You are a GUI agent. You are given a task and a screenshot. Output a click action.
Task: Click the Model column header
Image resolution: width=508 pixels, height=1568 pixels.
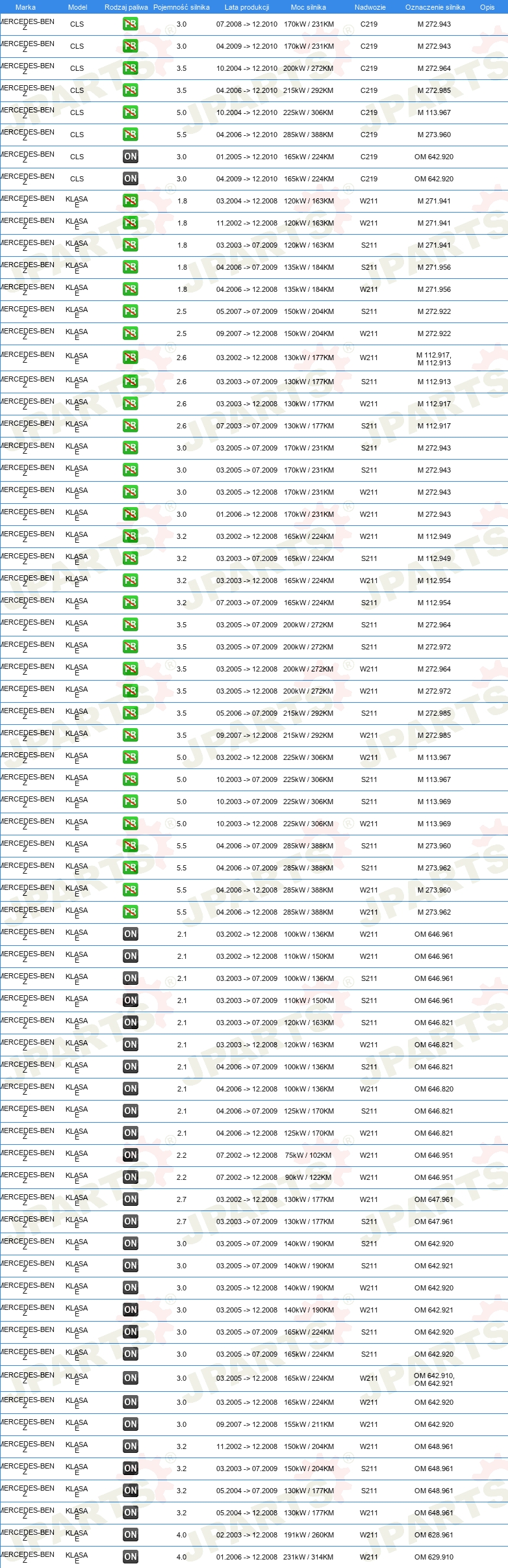point(77,7)
